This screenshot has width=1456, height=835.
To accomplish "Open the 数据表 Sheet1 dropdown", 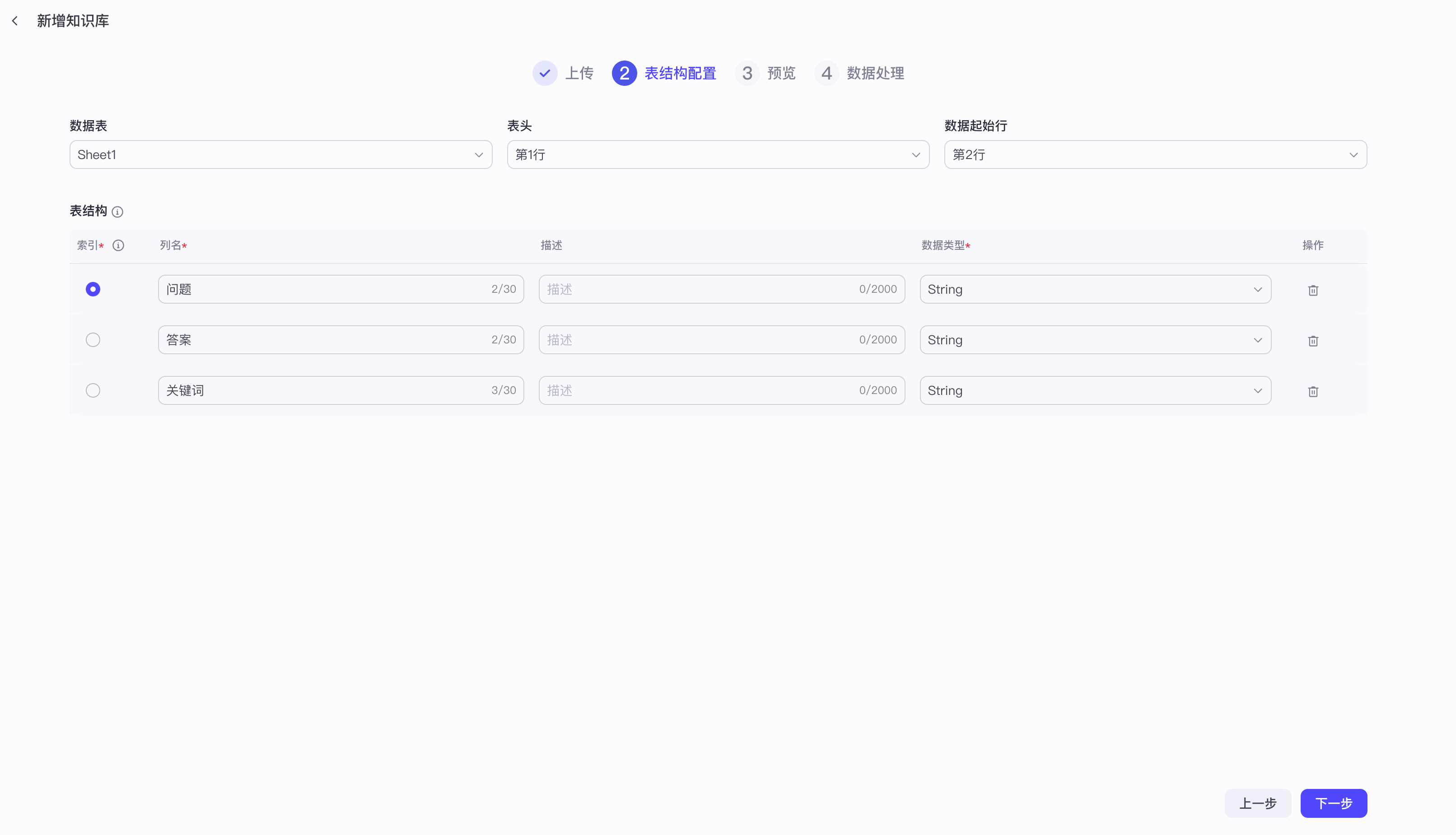I will [x=280, y=155].
